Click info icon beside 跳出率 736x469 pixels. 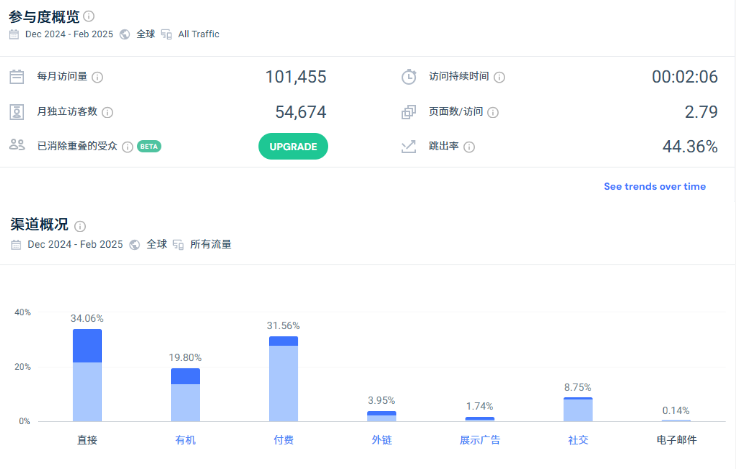pos(469,147)
